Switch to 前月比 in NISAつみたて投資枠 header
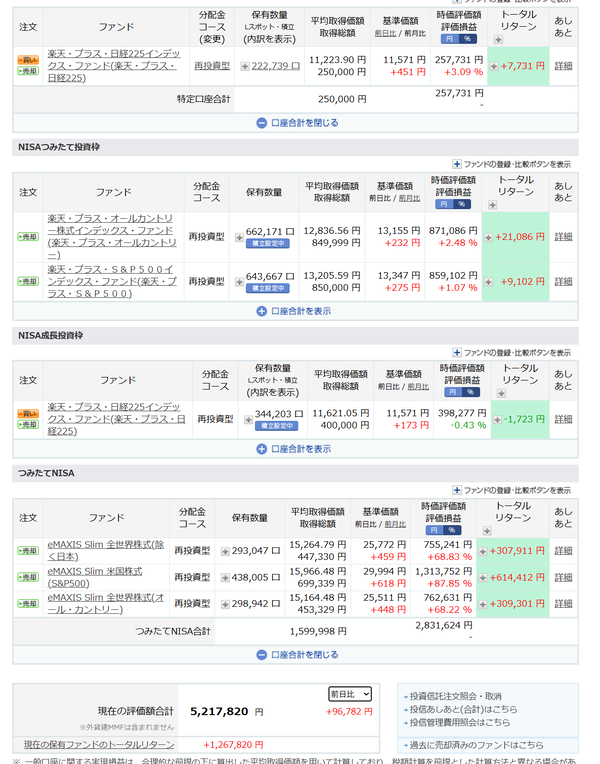Screen dimensions: 600x764 click(409, 198)
